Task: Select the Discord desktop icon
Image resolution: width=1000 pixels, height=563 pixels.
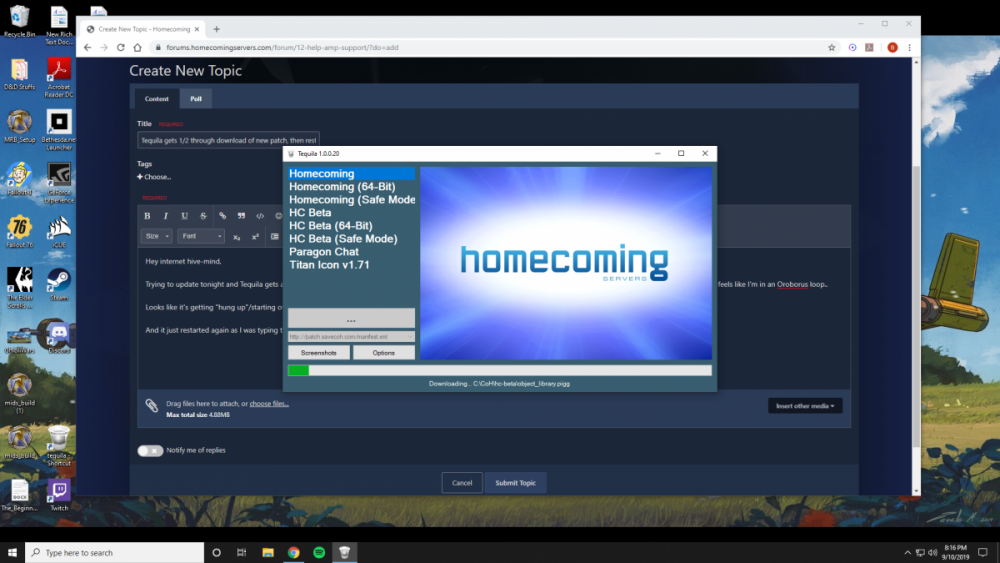Action: tap(59, 337)
